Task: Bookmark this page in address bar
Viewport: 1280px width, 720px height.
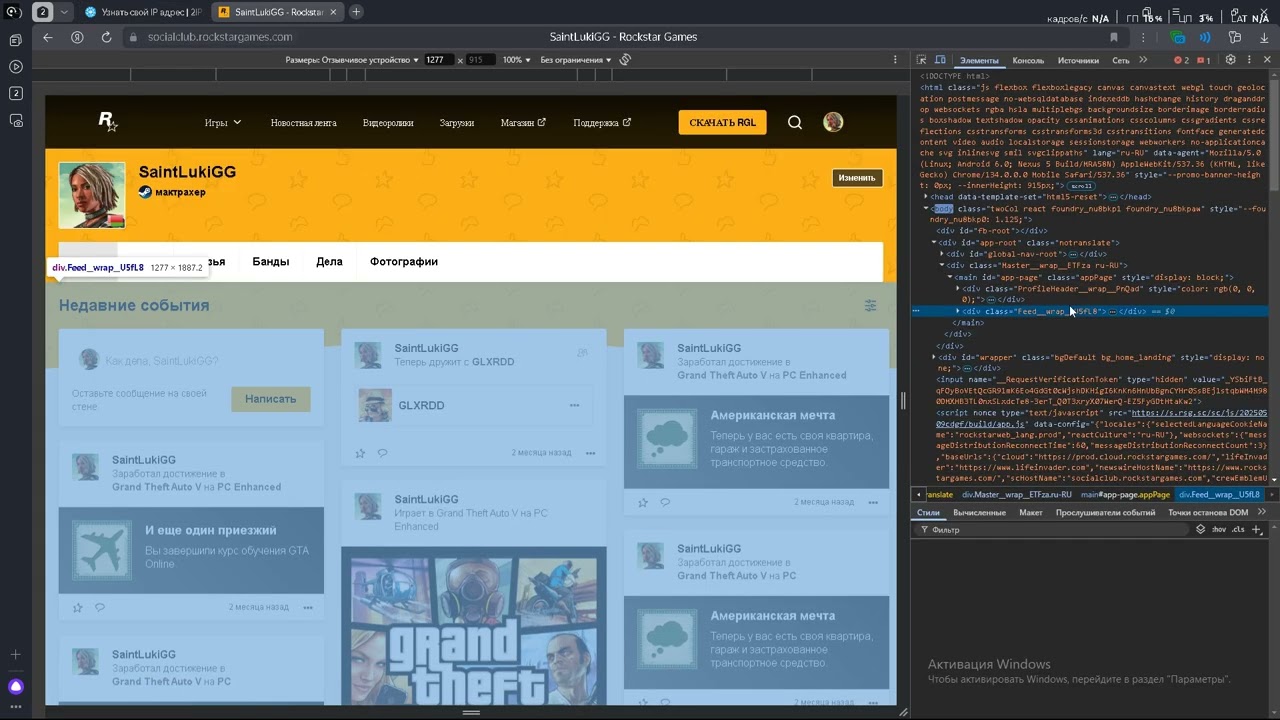Action: pos(1114,37)
